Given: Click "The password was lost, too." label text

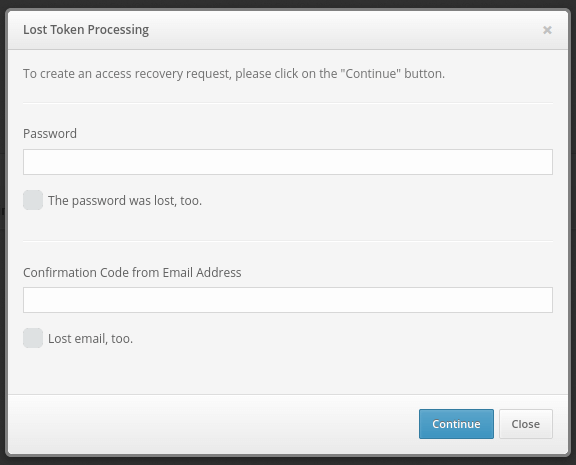Looking at the screenshot, I should 125,201.
